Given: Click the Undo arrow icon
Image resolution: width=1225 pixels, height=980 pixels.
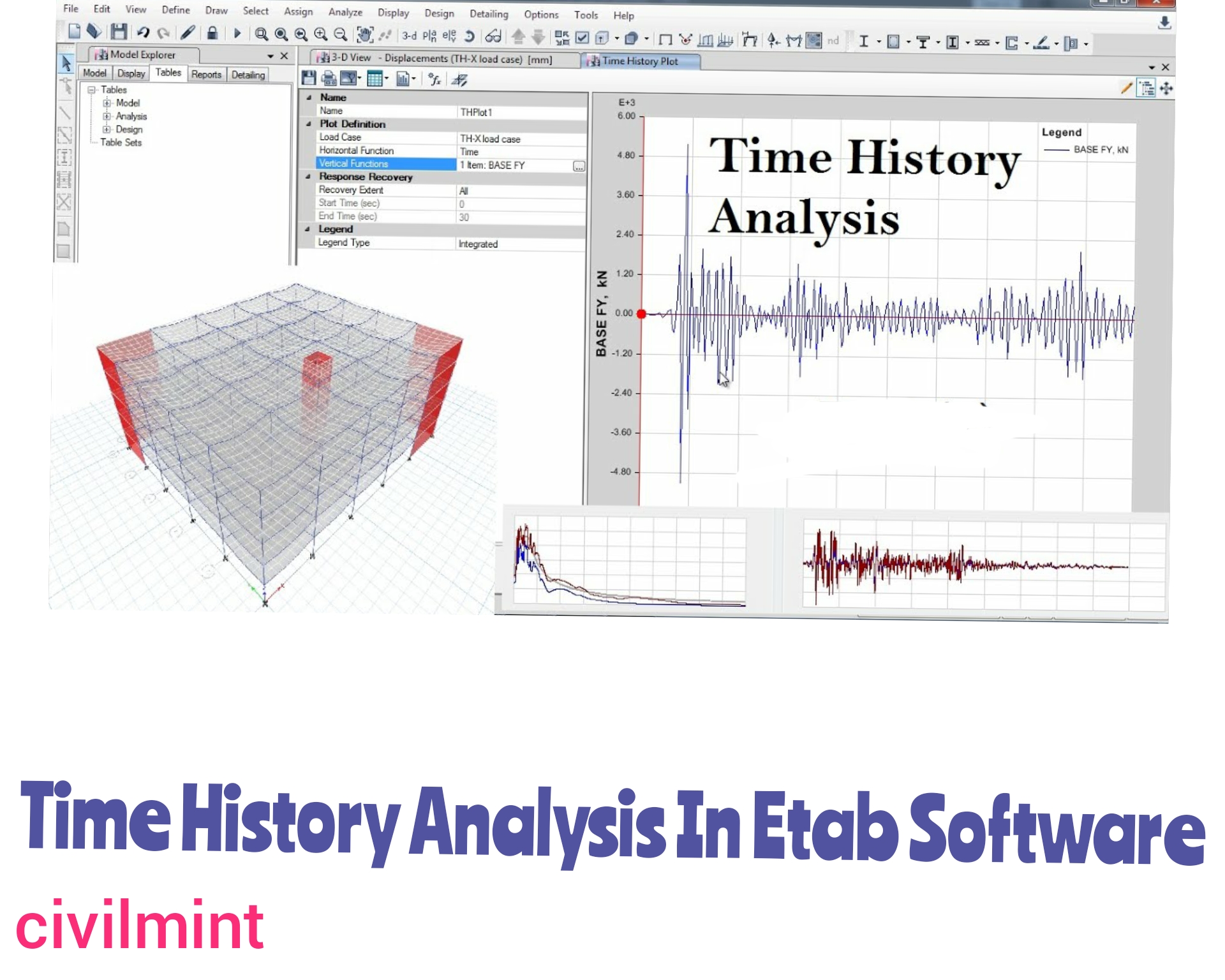Looking at the screenshot, I should point(143,33).
